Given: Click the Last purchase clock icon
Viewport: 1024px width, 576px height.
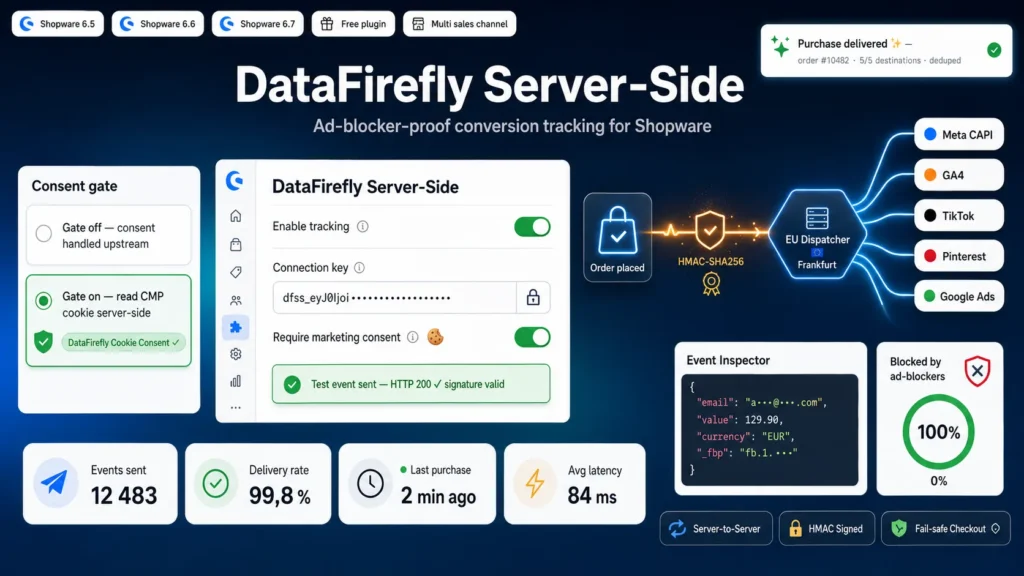Looking at the screenshot, I should [370, 483].
